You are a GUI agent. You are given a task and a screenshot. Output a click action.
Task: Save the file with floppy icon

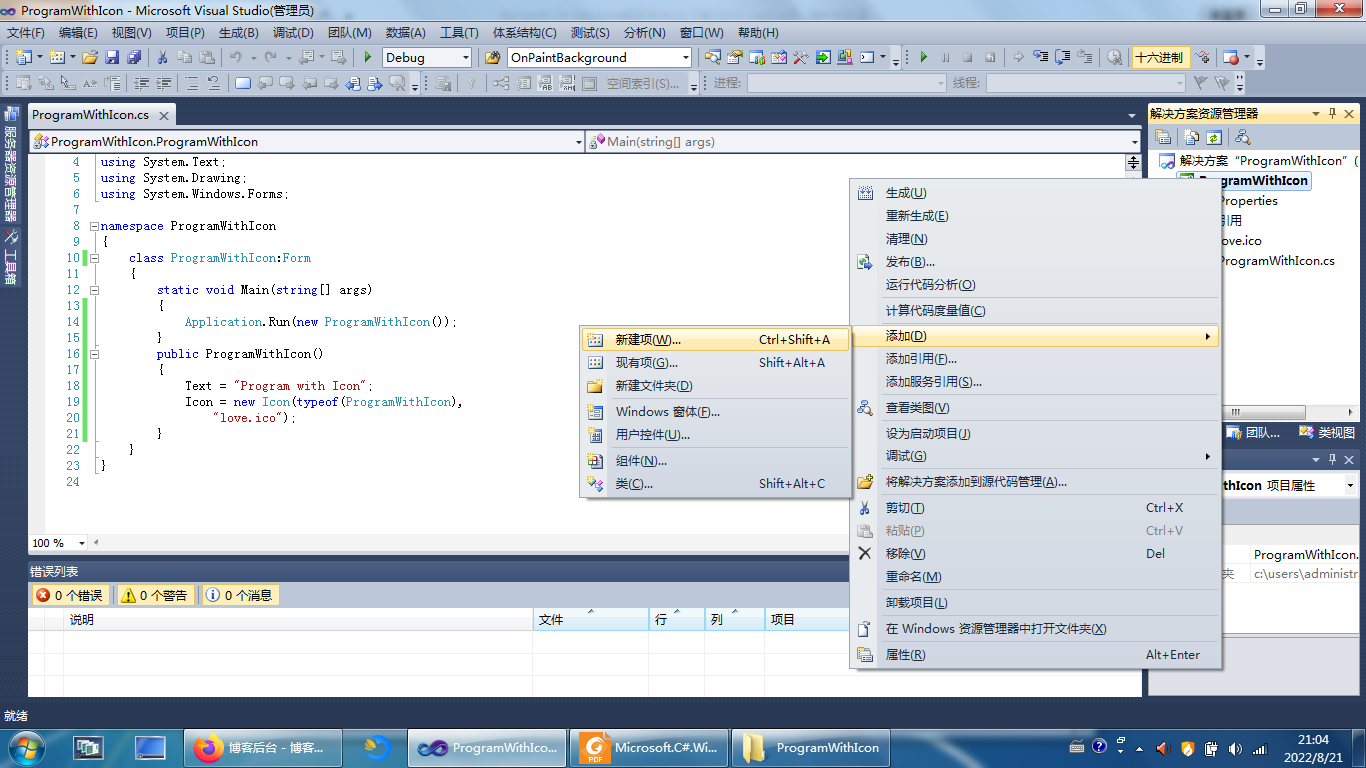[112, 57]
